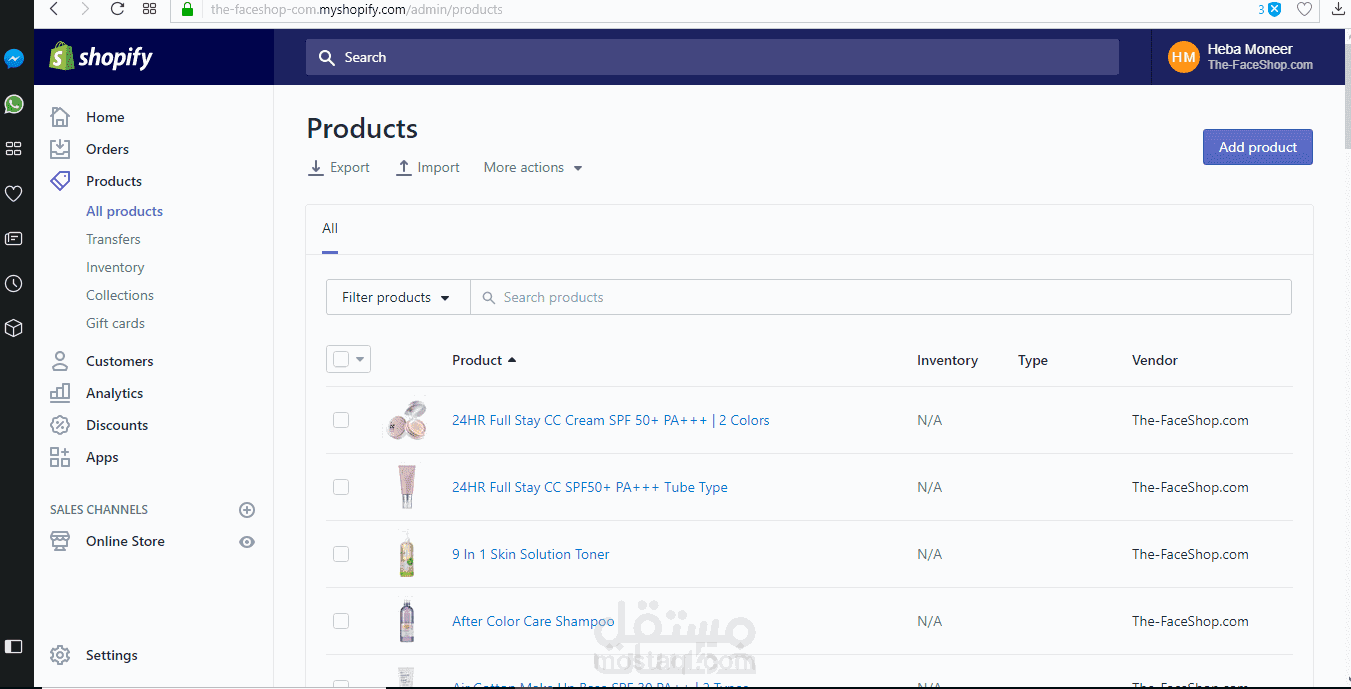Click the After Color Care Shampoo thumbnail
This screenshot has width=1351, height=689.
point(405,621)
